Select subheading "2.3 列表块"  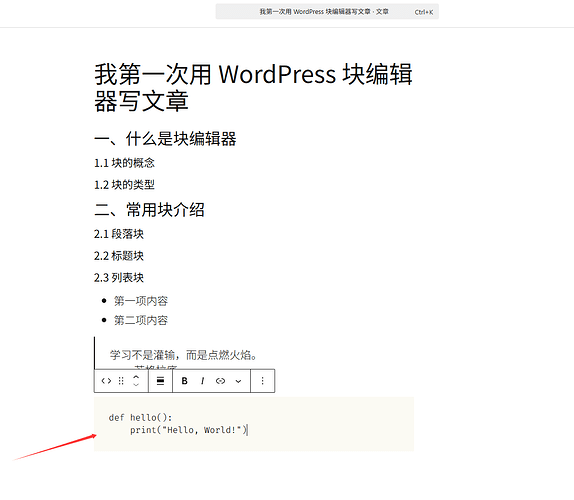click(x=119, y=278)
